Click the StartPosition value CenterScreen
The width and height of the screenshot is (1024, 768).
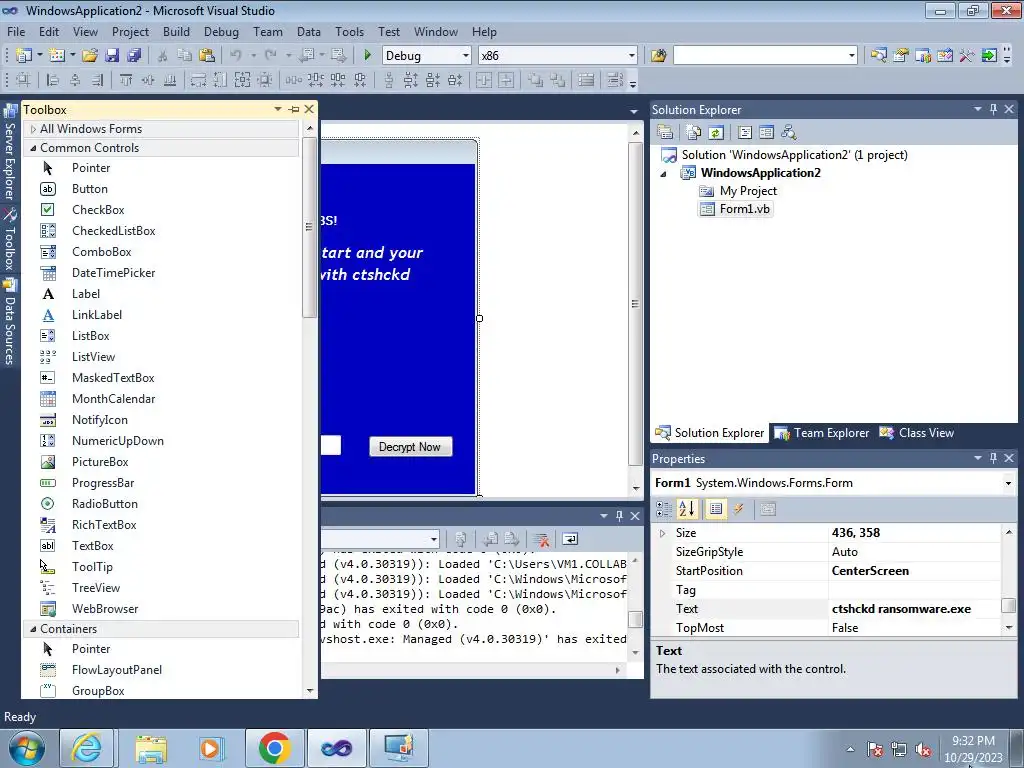click(914, 571)
